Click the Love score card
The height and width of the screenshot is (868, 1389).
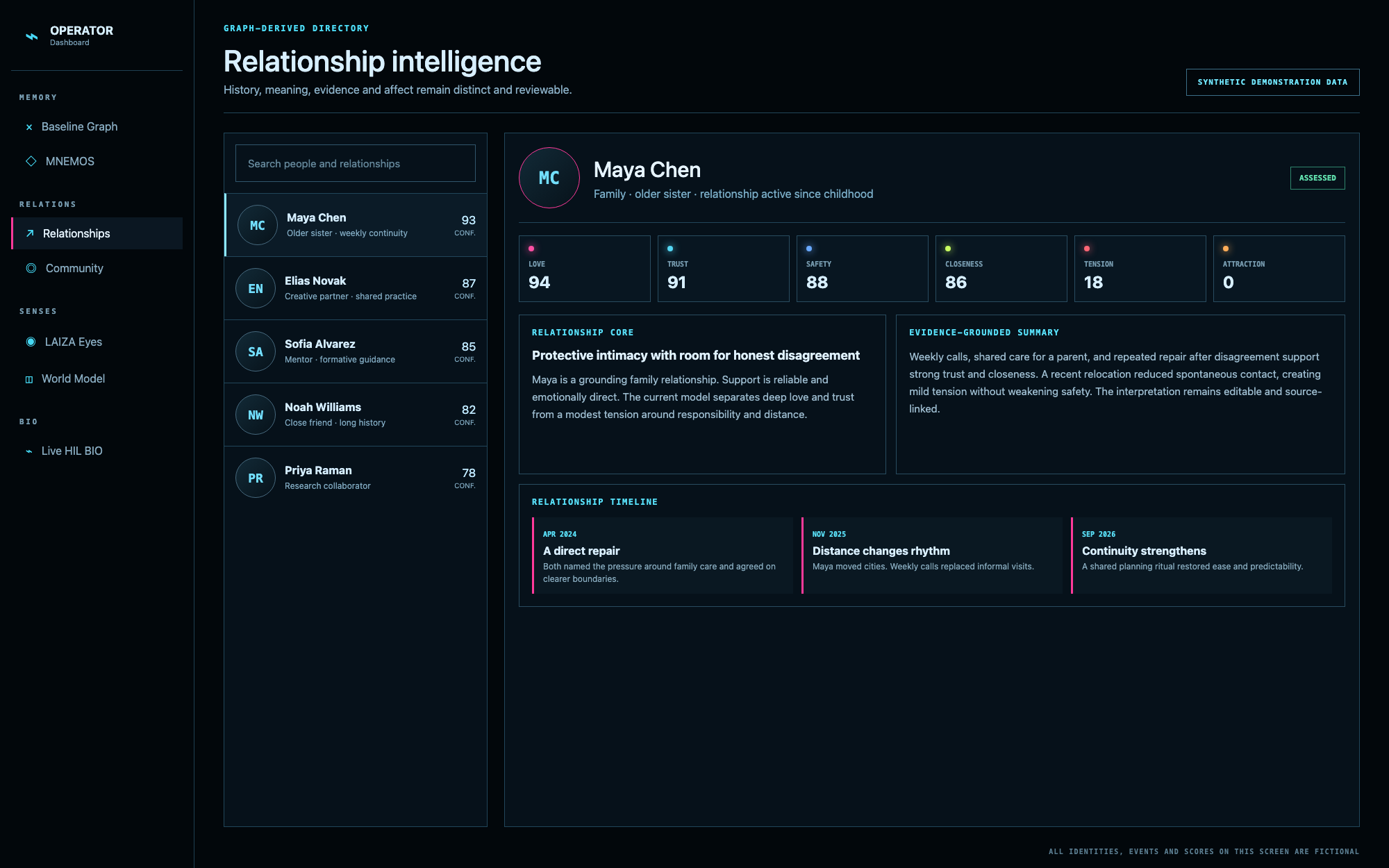pyautogui.click(x=585, y=269)
